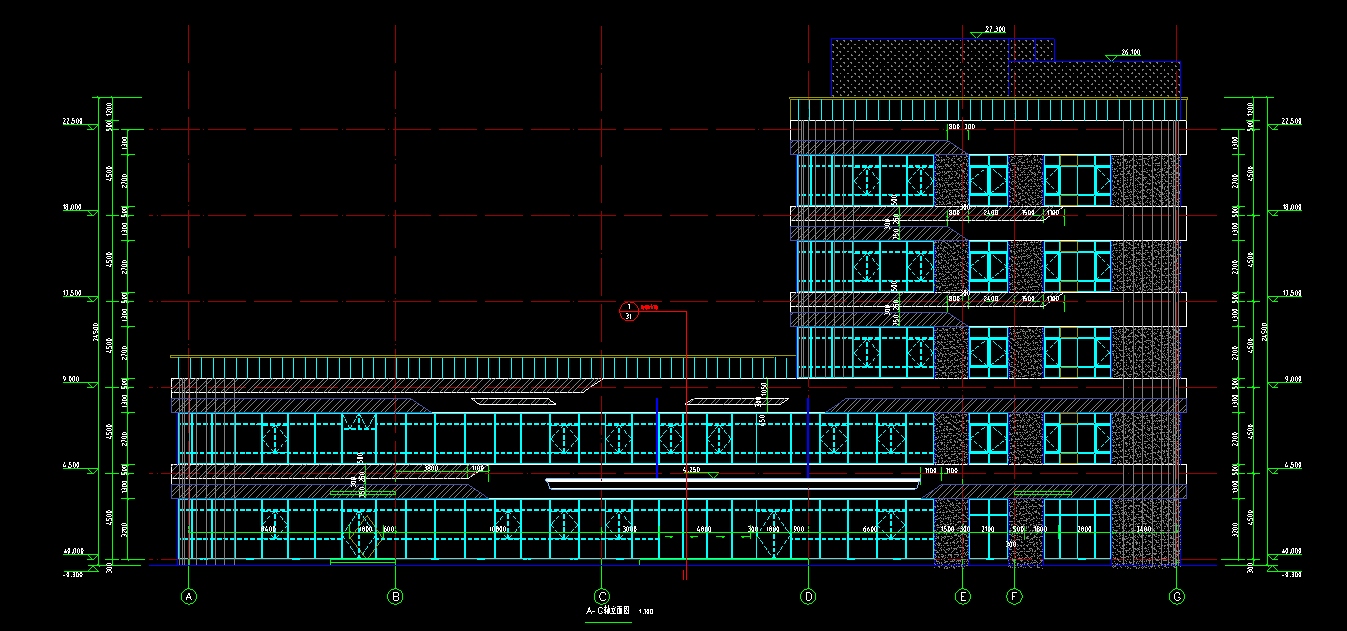
Task: Select the right-side 18.000 level label
Action: tap(1291, 207)
